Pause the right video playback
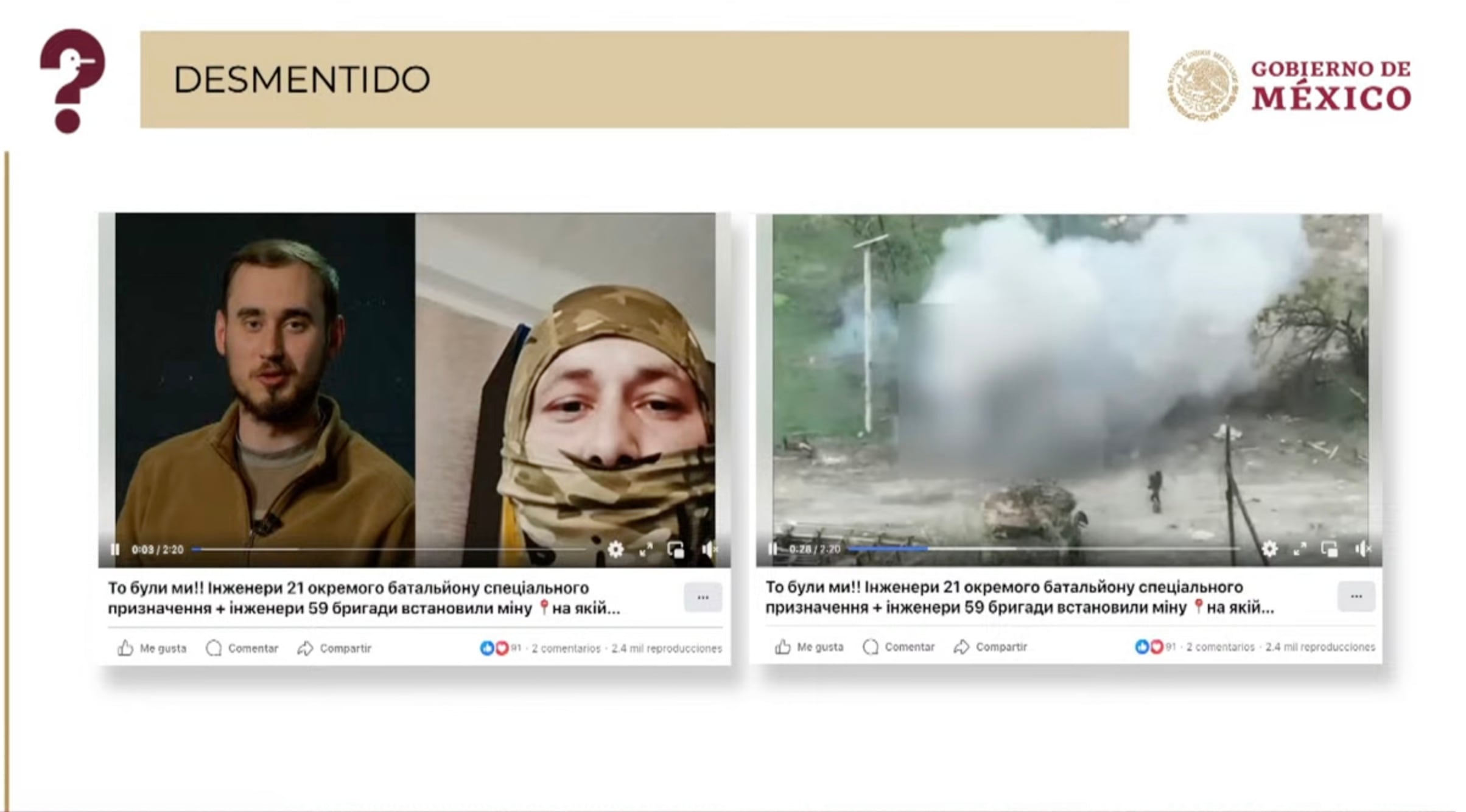1466x812 pixels. pyautogui.click(x=772, y=549)
